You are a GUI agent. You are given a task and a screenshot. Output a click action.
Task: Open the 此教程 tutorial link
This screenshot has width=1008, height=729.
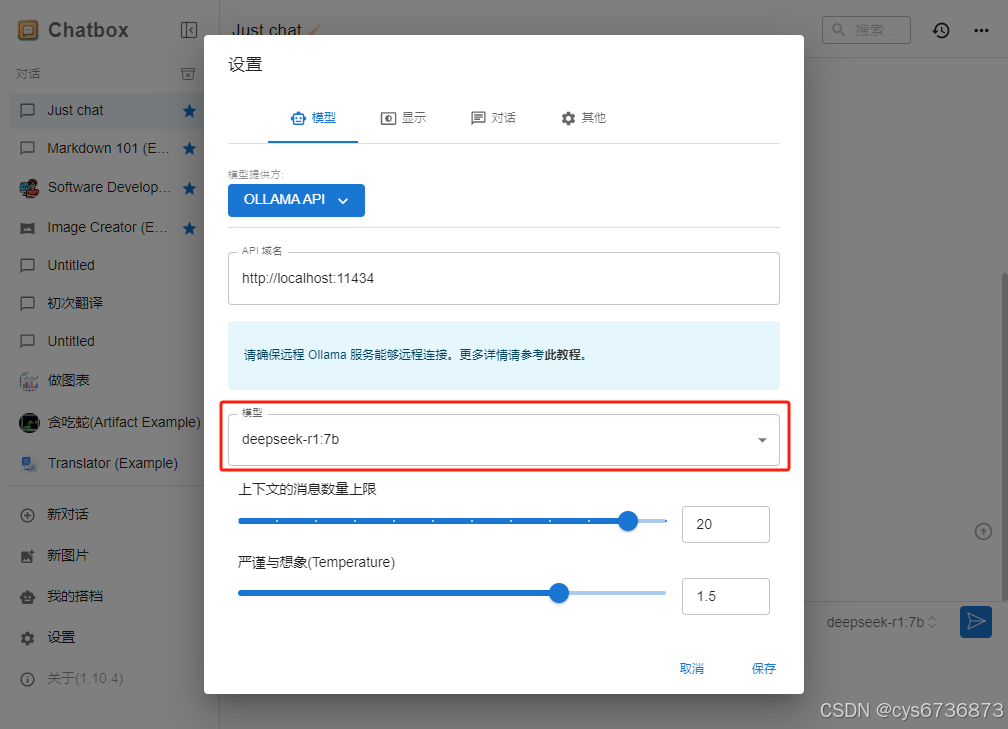(x=562, y=355)
